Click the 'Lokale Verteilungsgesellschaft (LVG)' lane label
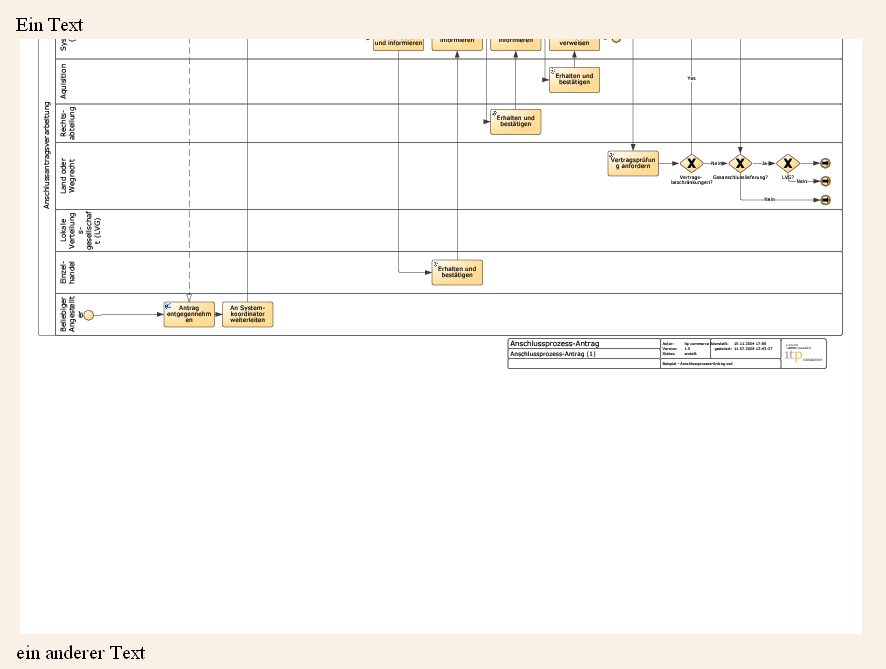 (80, 231)
